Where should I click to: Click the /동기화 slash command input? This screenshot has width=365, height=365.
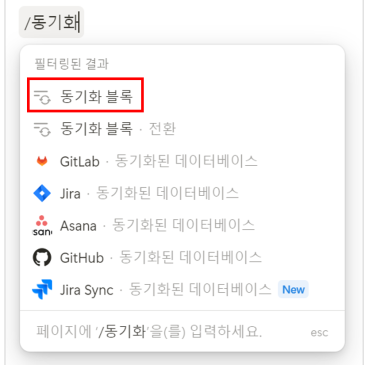coord(52,22)
